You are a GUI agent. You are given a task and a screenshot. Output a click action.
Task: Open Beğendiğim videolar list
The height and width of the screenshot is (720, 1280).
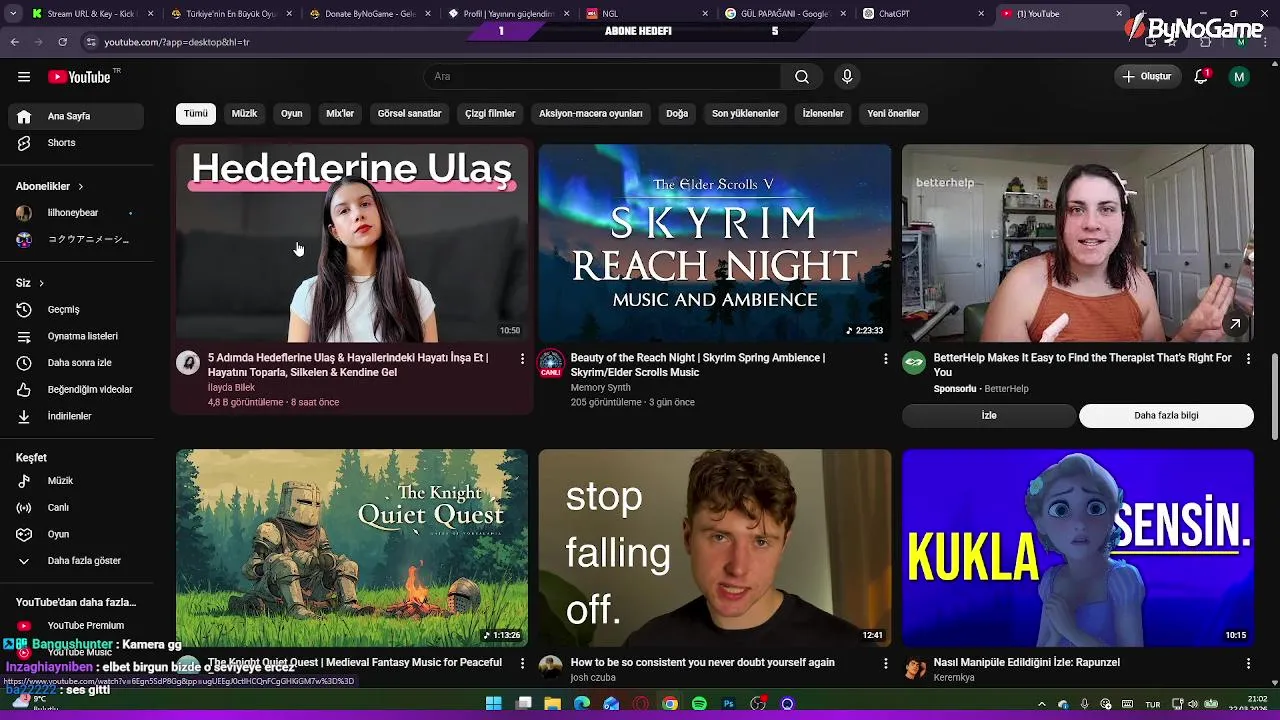click(x=76, y=389)
